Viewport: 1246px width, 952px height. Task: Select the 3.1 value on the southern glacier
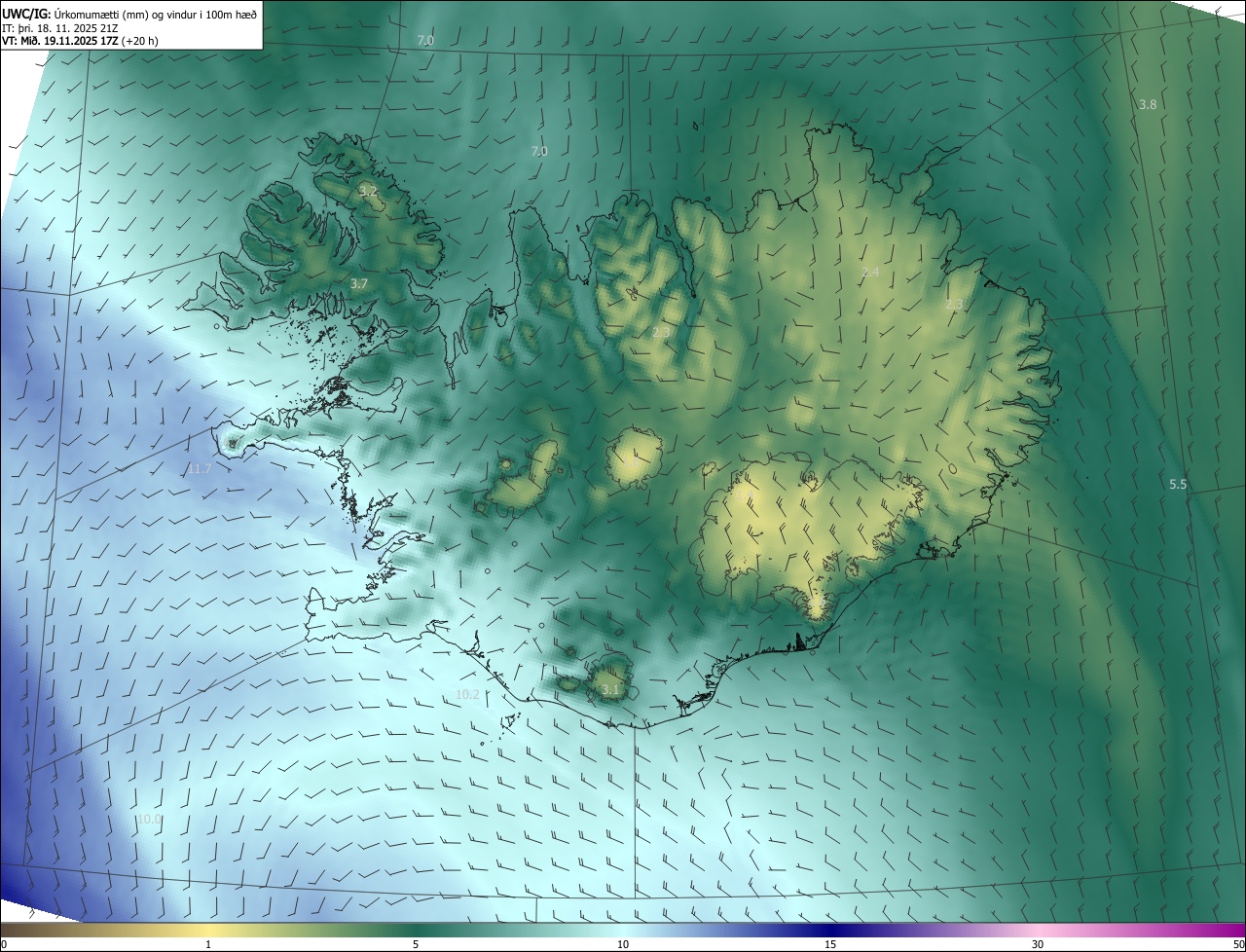610,690
